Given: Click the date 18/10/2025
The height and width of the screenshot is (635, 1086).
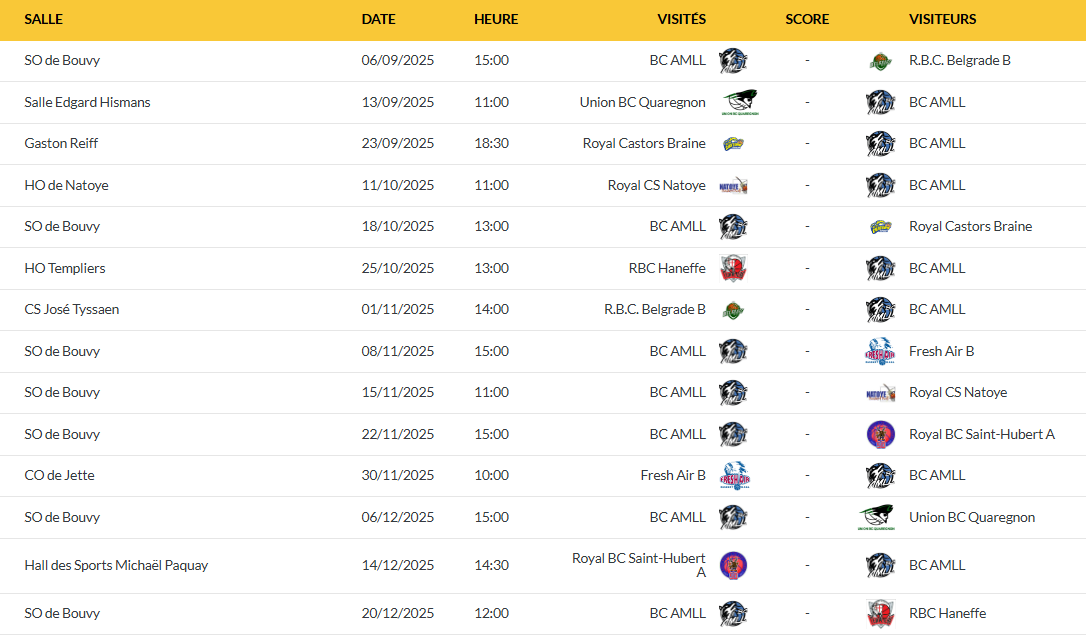Looking at the screenshot, I should point(398,226).
